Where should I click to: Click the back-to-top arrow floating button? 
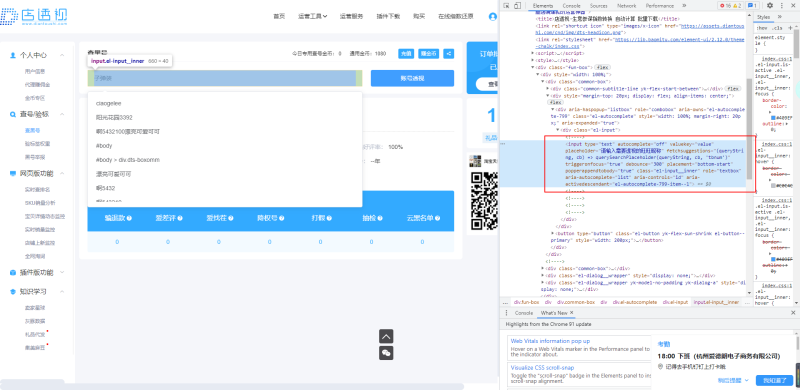[x=386, y=336]
